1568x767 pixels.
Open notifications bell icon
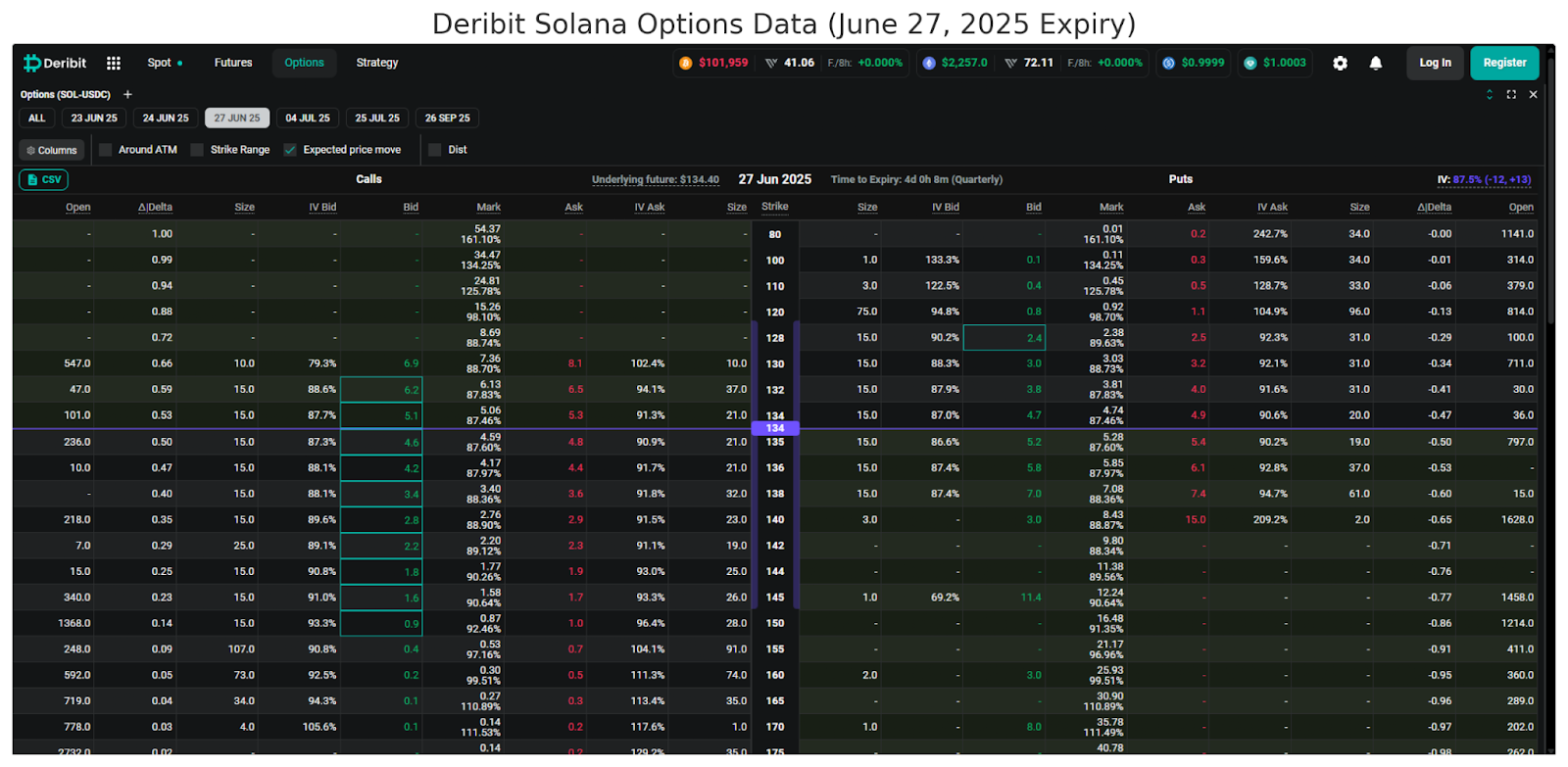tap(1376, 63)
